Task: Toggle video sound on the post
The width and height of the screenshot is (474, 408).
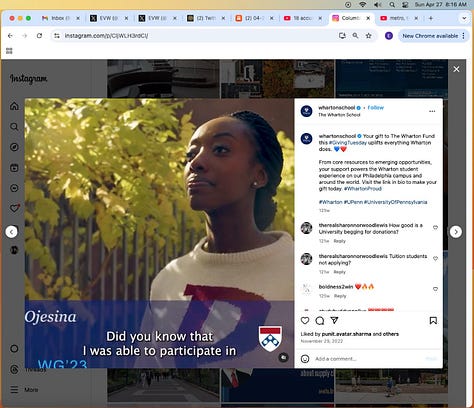Action: (283, 357)
